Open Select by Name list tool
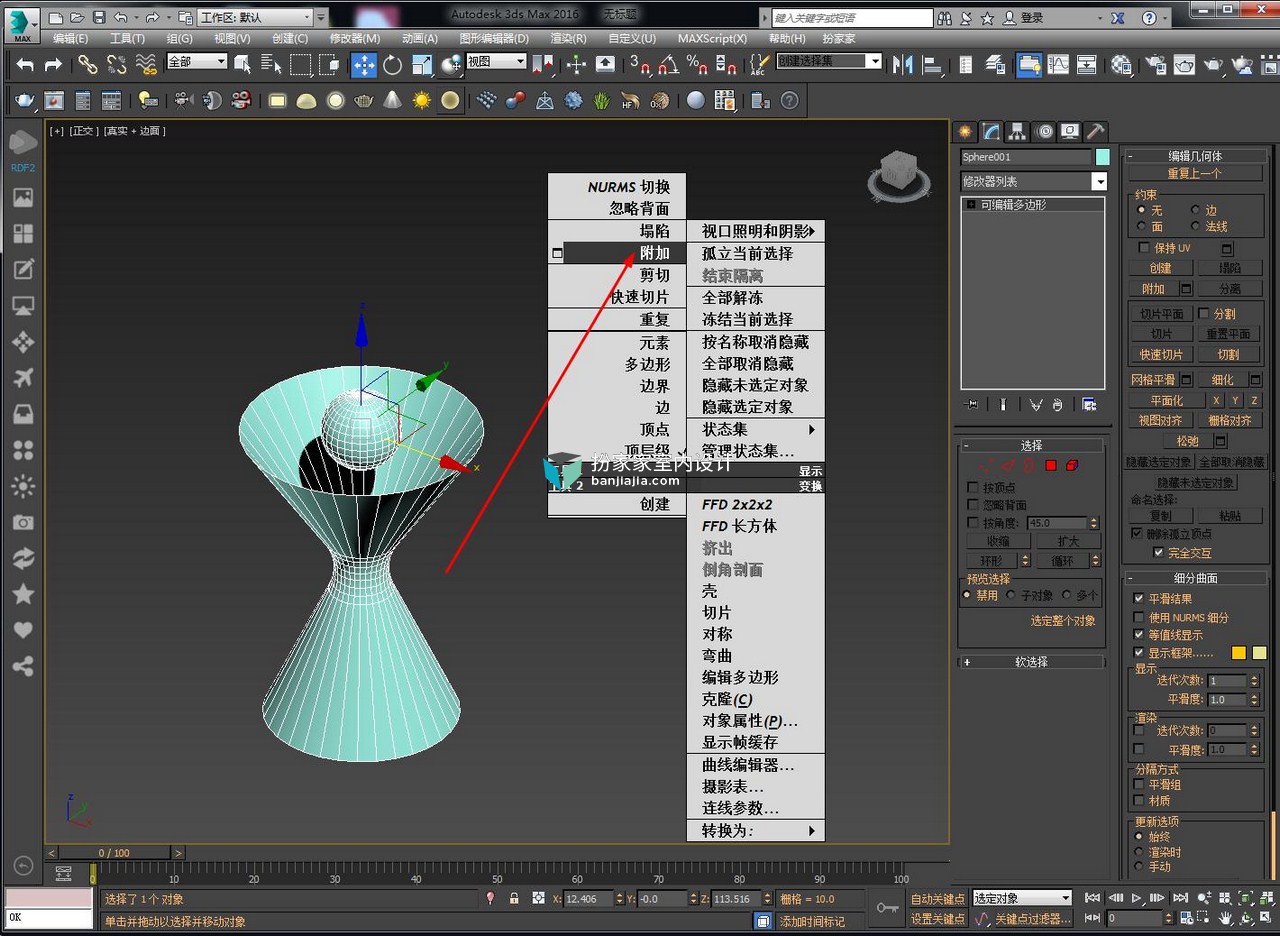This screenshot has width=1280, height=936. (271, 64)
